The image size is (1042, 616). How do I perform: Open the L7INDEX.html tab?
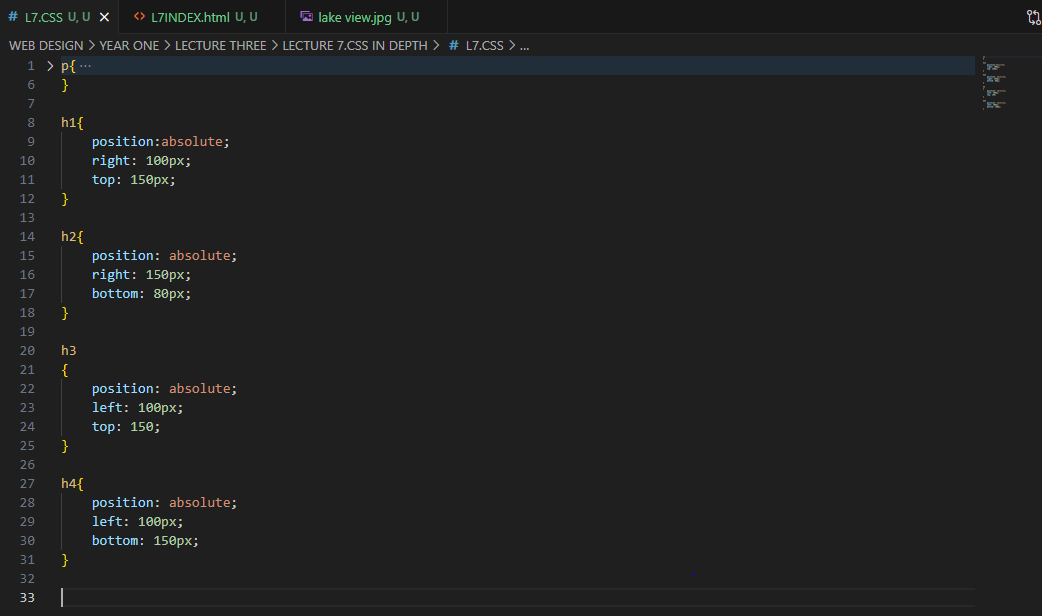coord(202,17)
